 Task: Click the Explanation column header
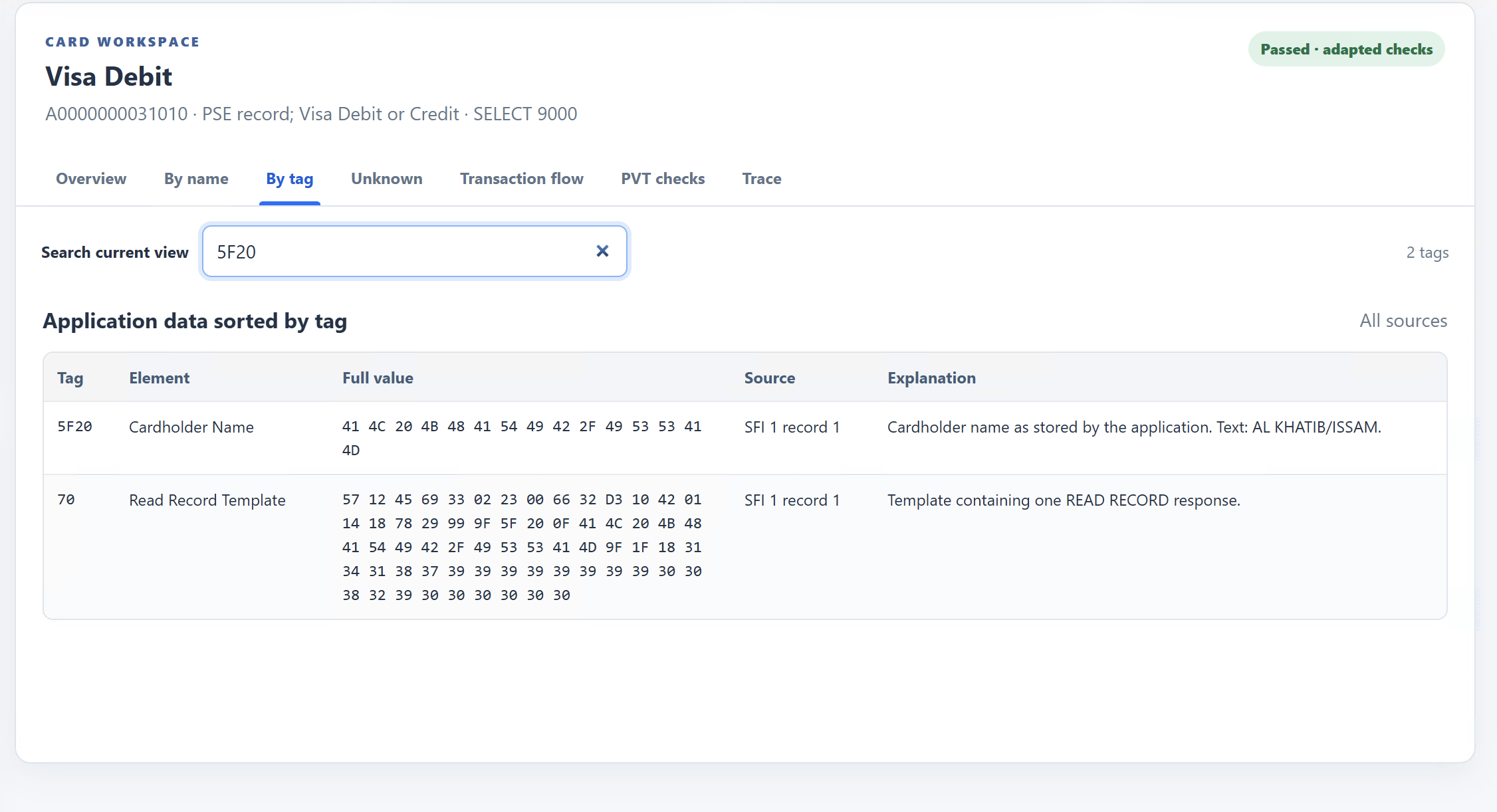[x=931, y=378]
